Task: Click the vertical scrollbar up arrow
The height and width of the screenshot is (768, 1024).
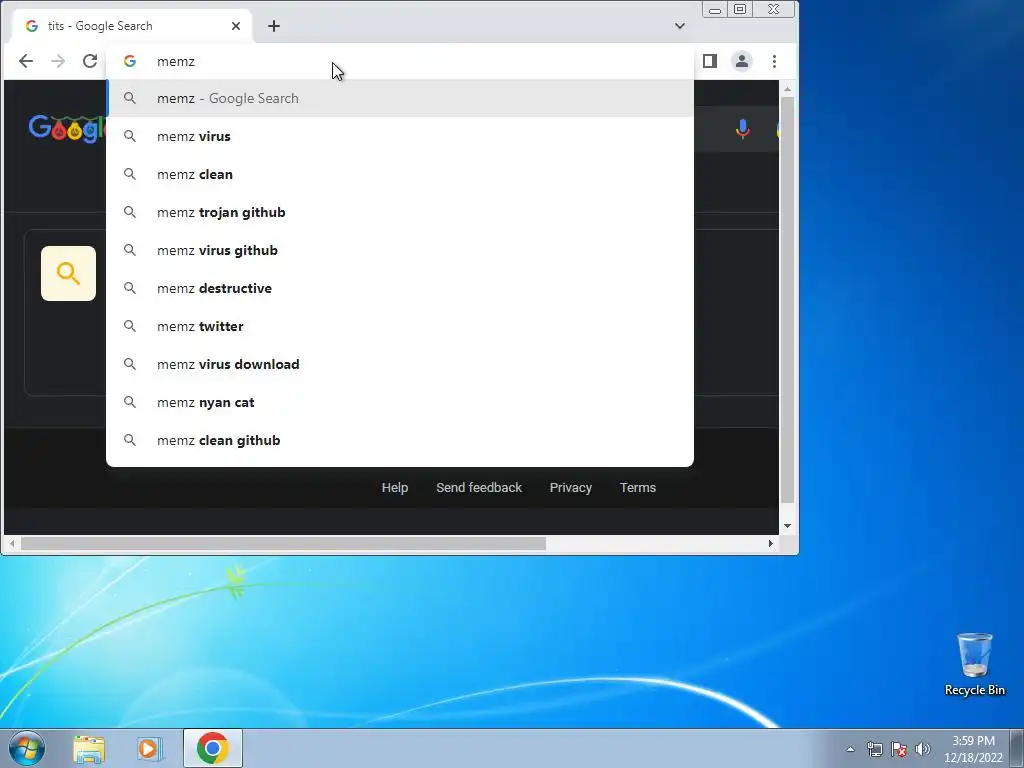Action: coord(788,88)
